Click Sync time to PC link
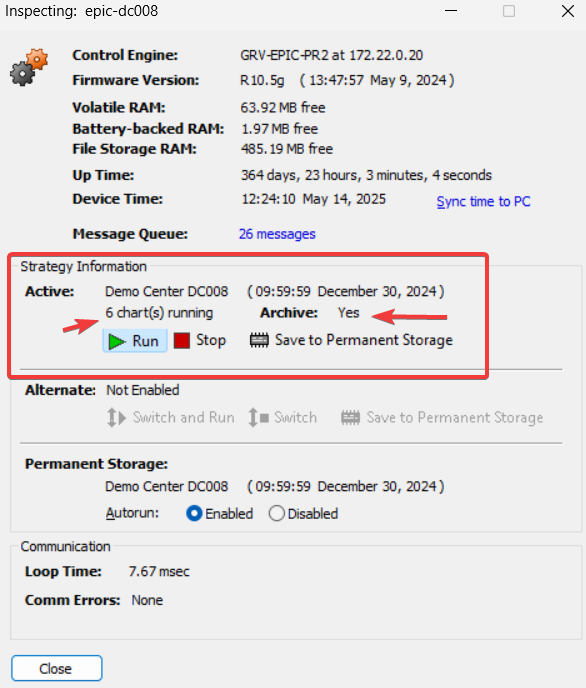 (483, 201)
